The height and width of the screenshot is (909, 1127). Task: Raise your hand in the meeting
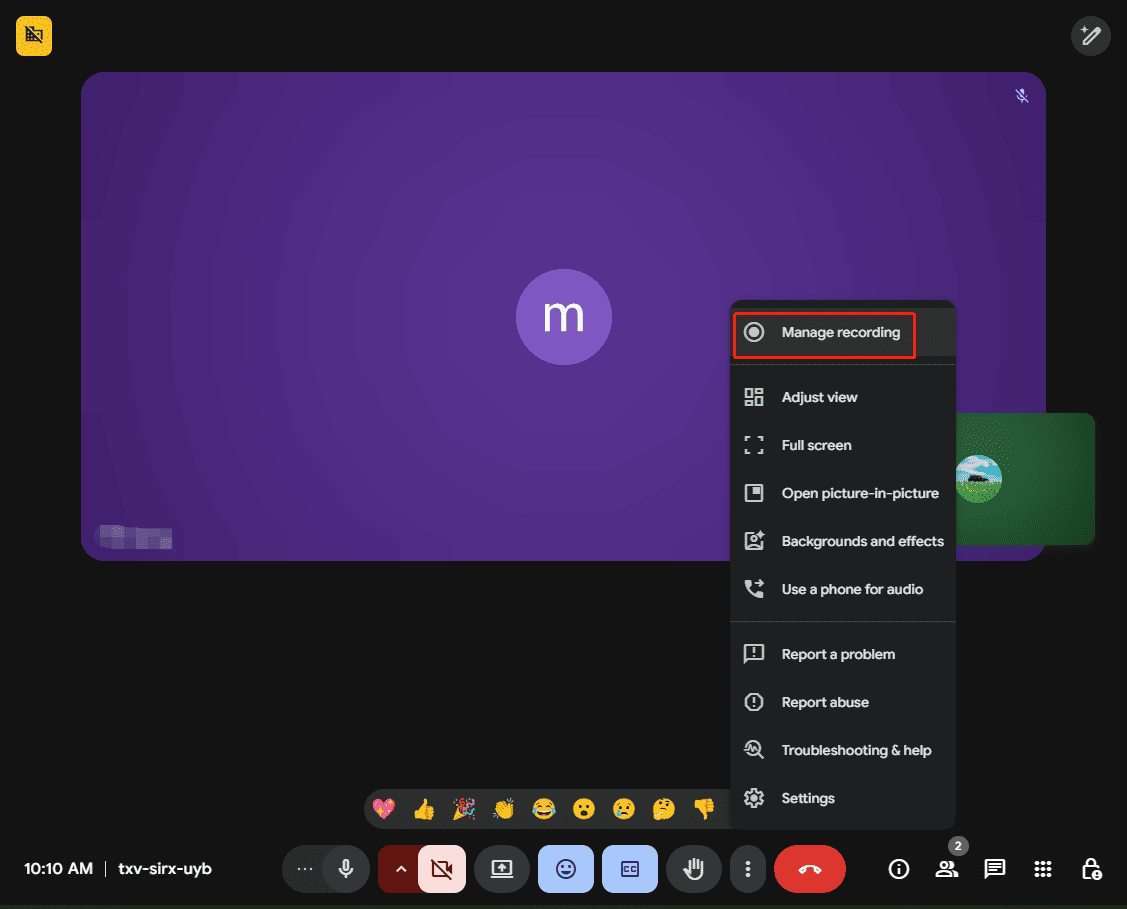pos(694,869)
